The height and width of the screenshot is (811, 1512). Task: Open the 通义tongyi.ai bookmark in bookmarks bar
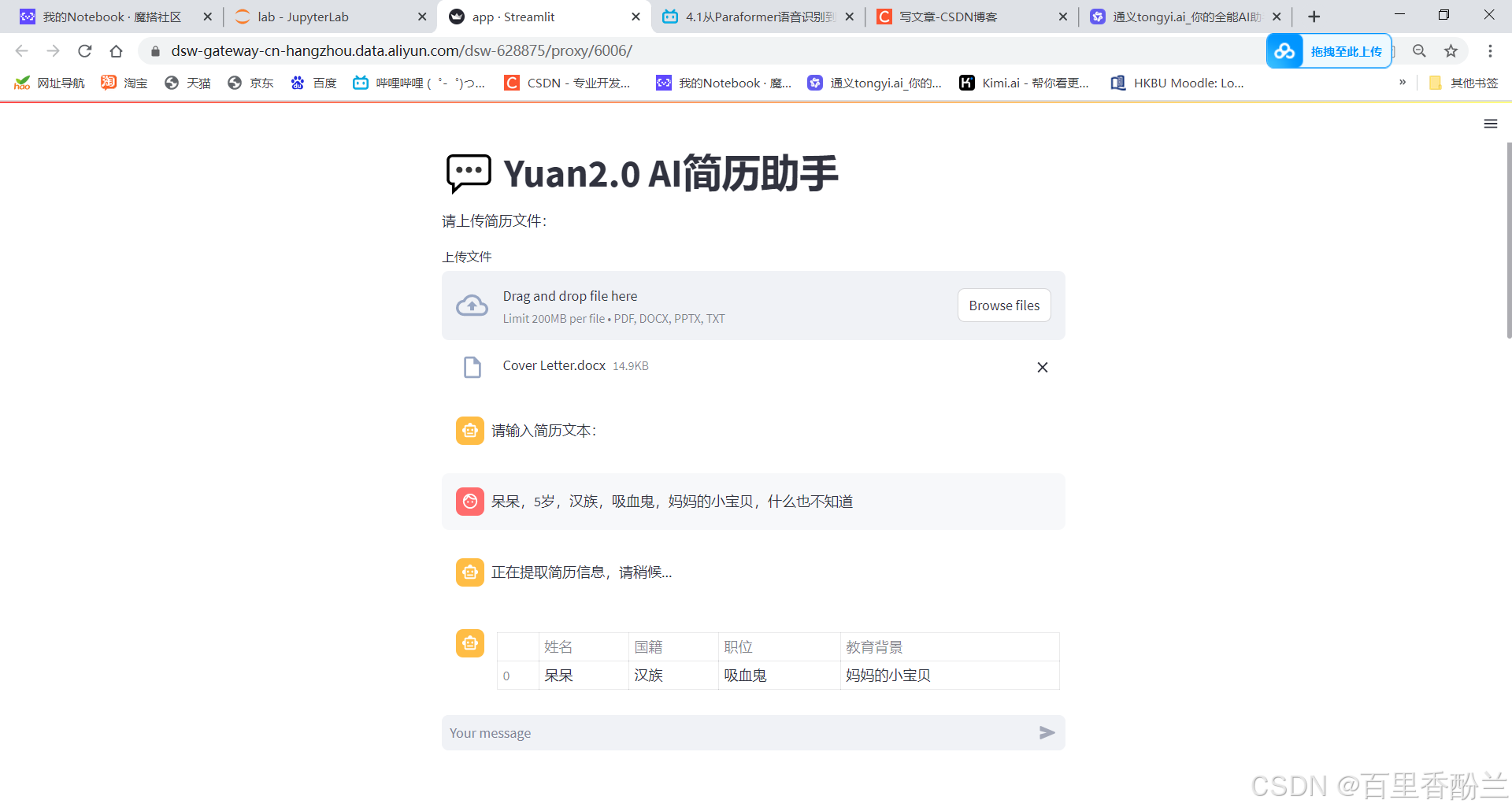(x=874, y=83)
